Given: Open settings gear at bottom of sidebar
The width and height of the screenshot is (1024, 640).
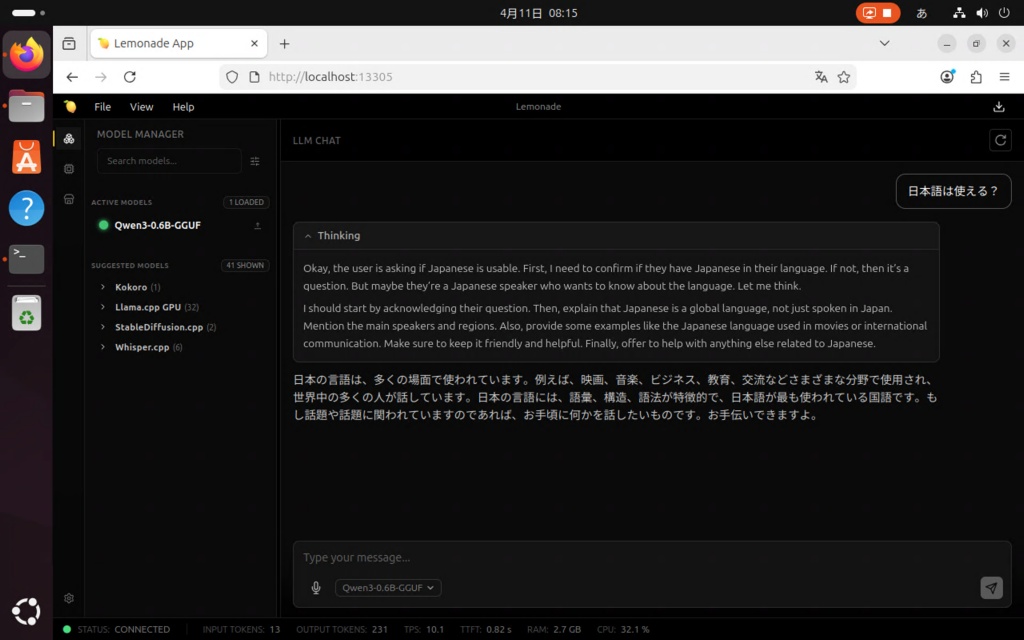Looking at the screenshot, I should point(69,598).
